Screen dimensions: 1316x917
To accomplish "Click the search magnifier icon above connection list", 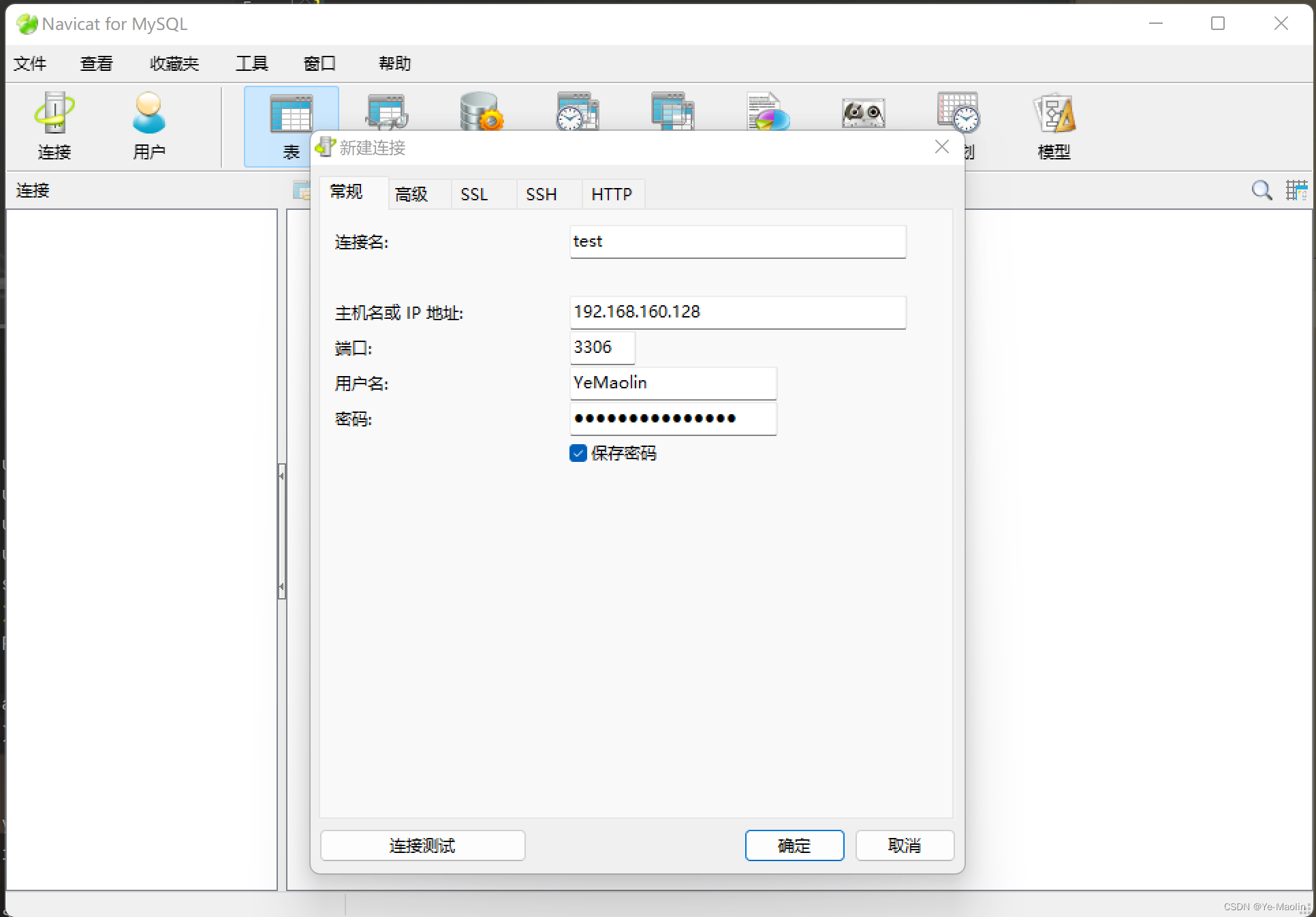I will [1262, 191].
